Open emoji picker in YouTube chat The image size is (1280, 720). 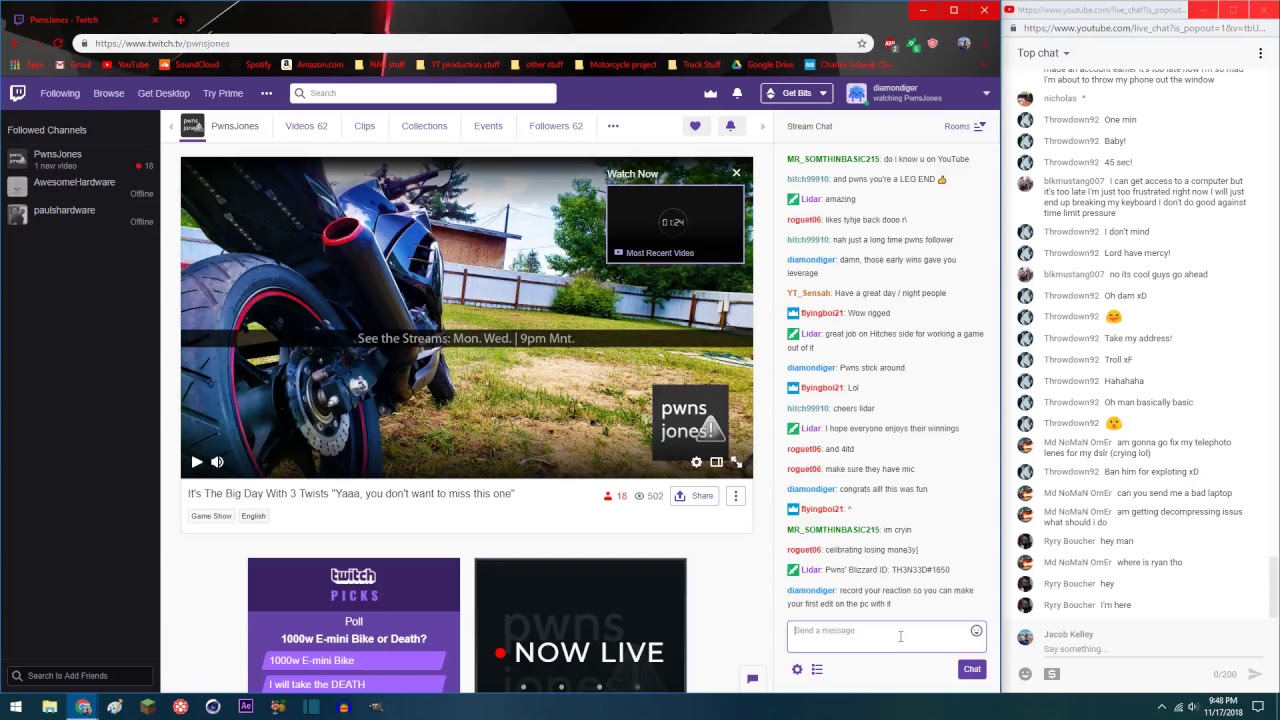click(1025, 674)
